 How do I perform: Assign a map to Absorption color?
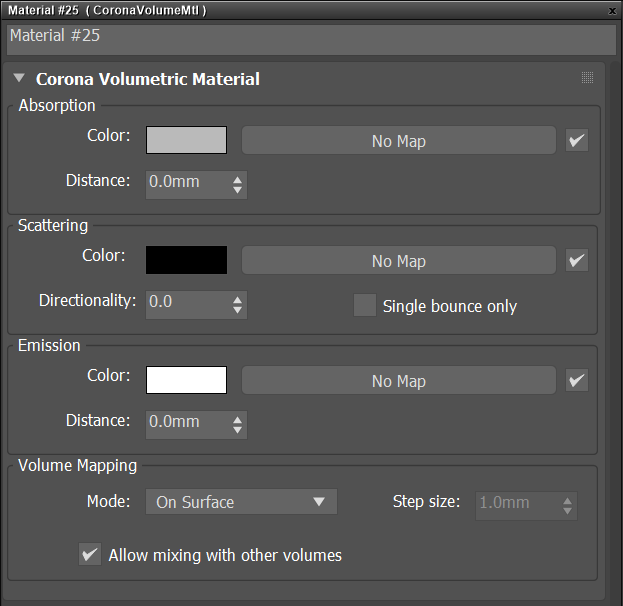(399, 140)
